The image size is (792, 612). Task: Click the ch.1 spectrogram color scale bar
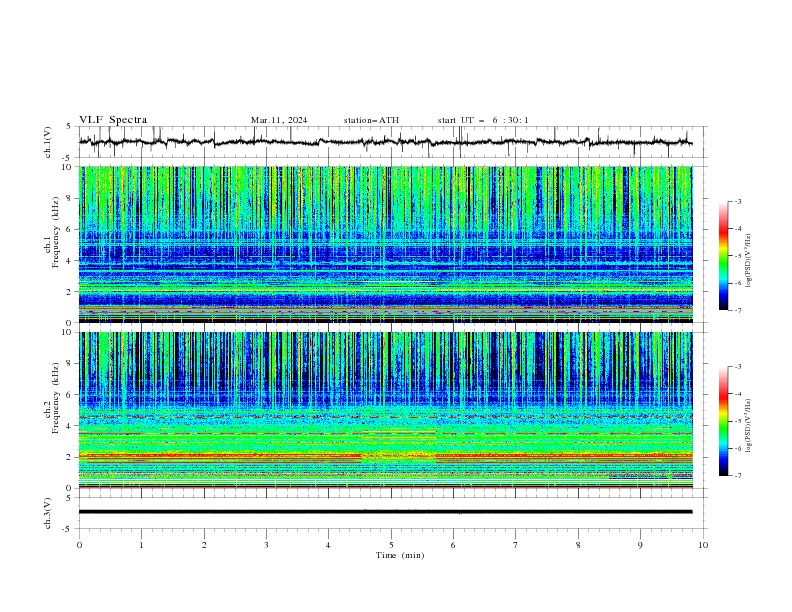point(723,256)
